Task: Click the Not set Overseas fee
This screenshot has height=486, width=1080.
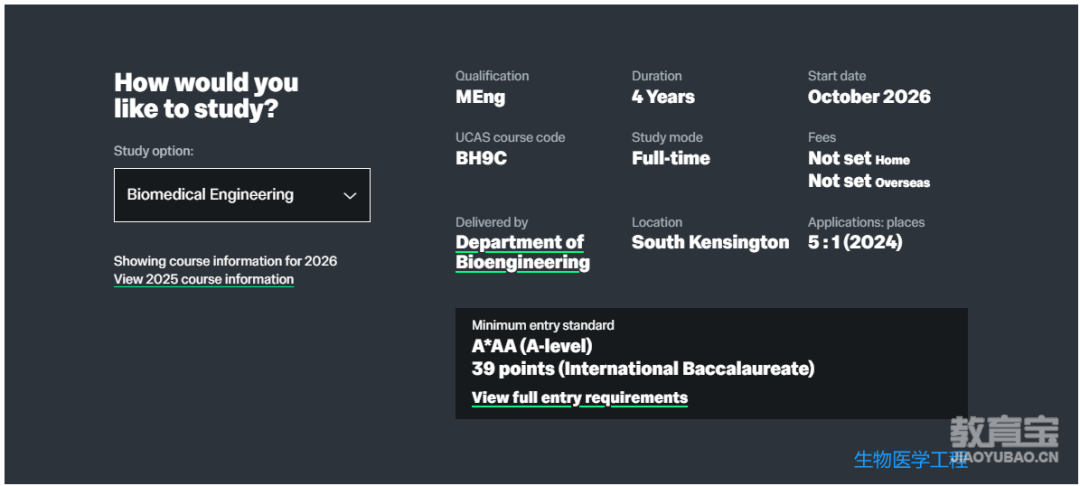Action: pyautogui.click(x=869, y=182)
